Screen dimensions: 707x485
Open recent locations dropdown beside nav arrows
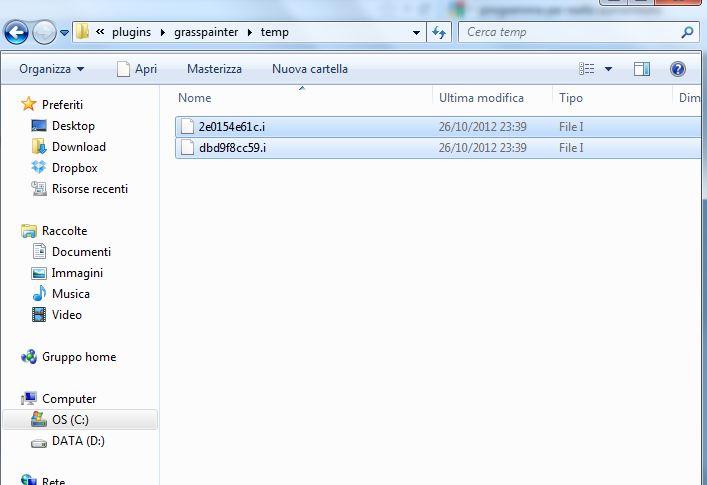click(x=64, y=33)
